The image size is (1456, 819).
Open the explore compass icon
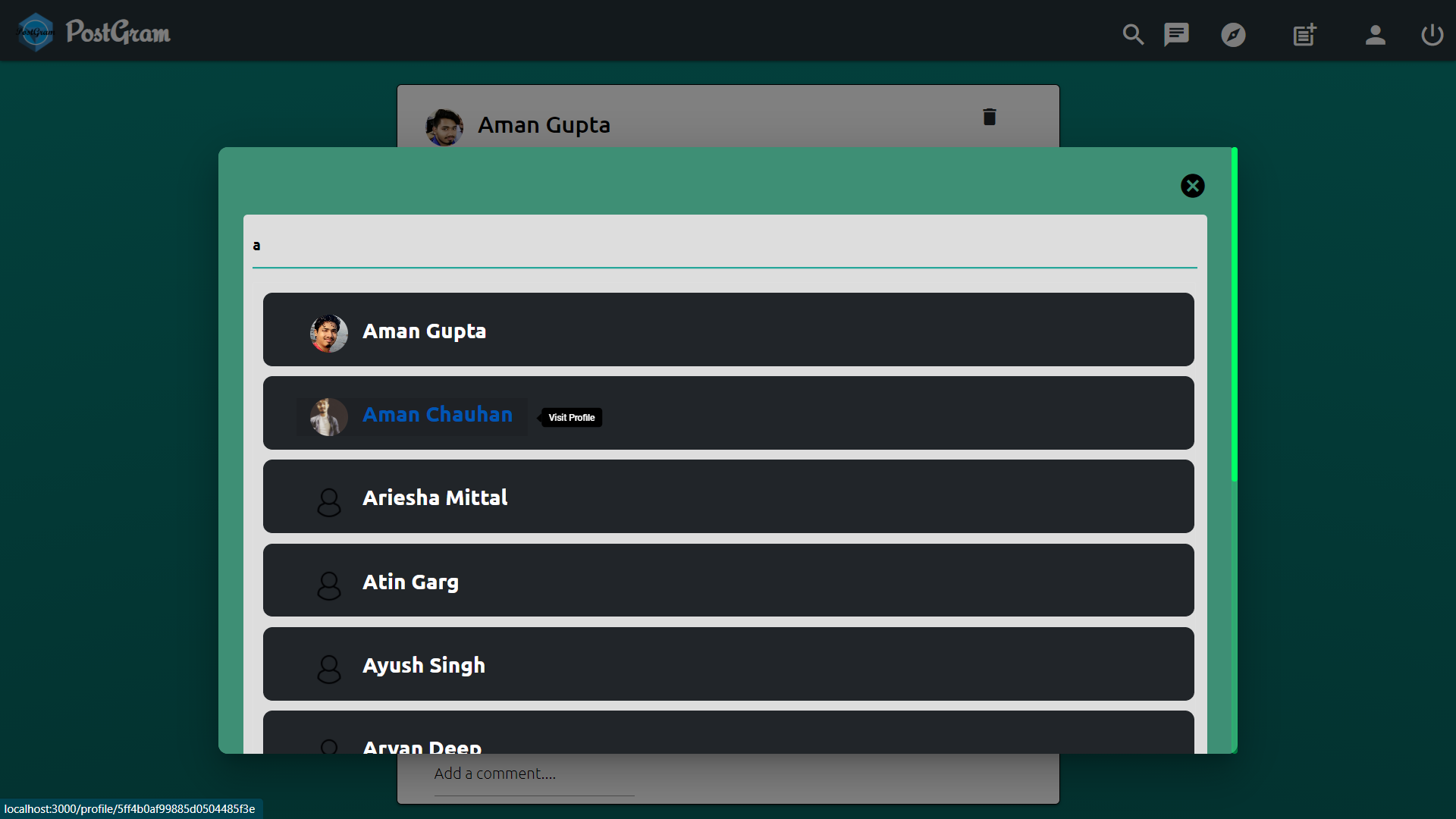coord(1233,34)
